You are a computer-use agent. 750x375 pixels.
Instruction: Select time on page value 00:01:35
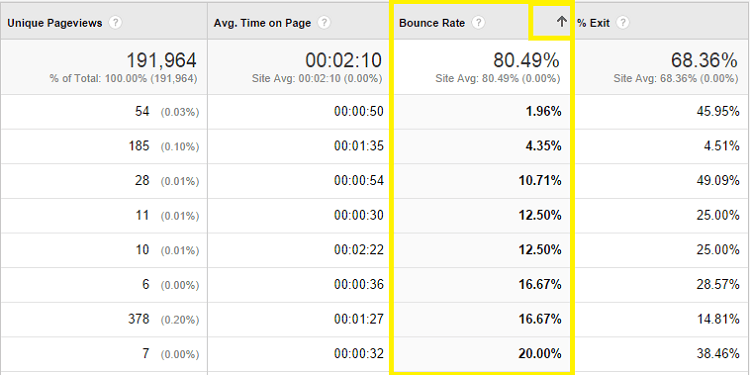359,146
